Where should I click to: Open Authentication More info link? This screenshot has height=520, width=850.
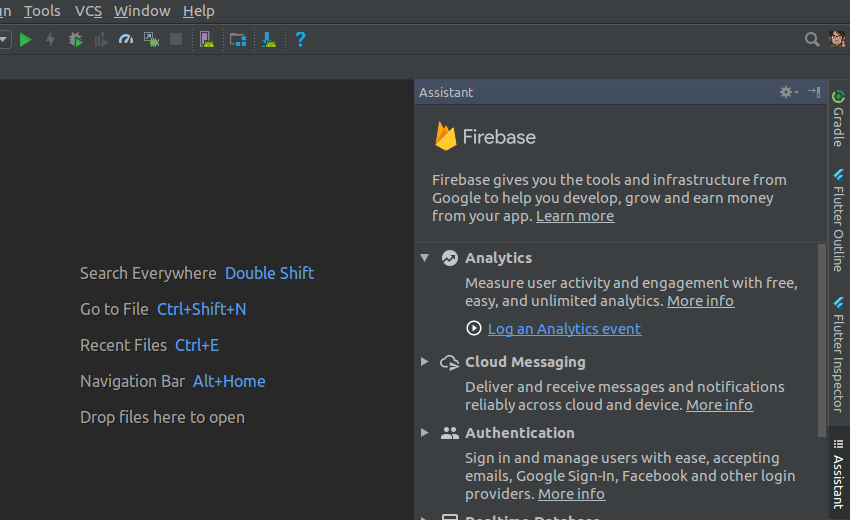[571, 494]
